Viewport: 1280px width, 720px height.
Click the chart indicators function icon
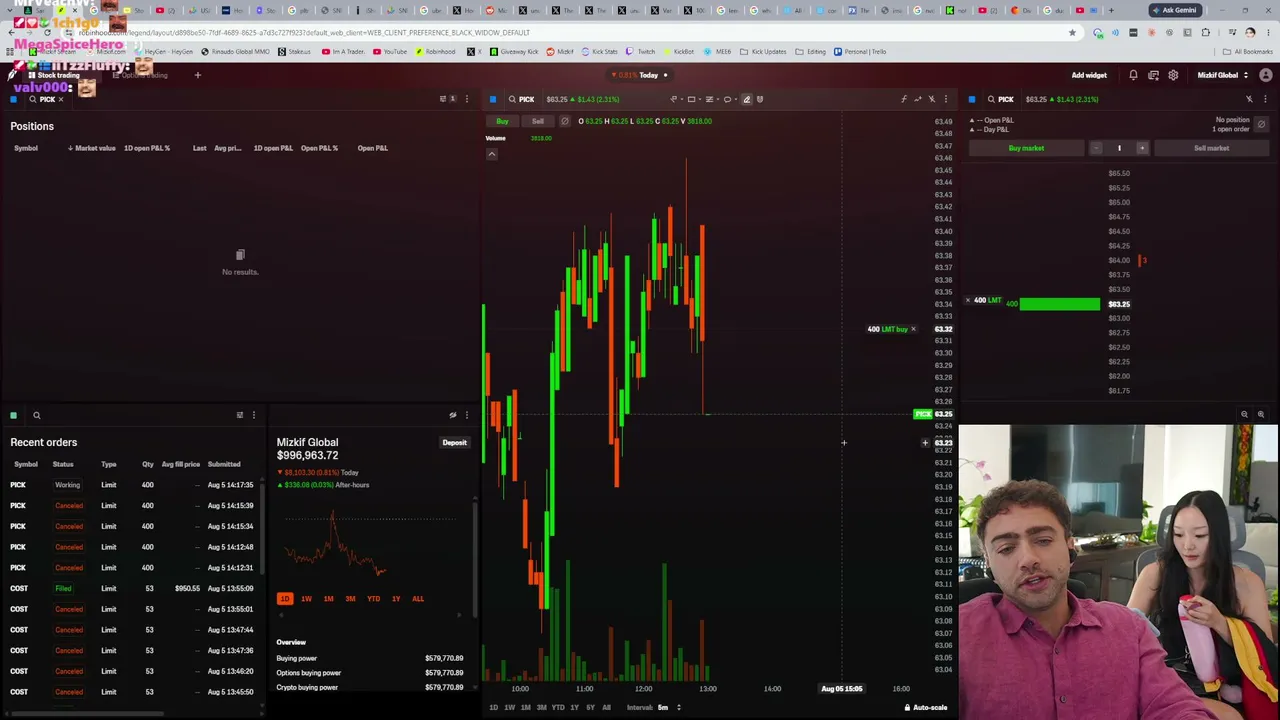pyautogui.click(x=904, y=99)
